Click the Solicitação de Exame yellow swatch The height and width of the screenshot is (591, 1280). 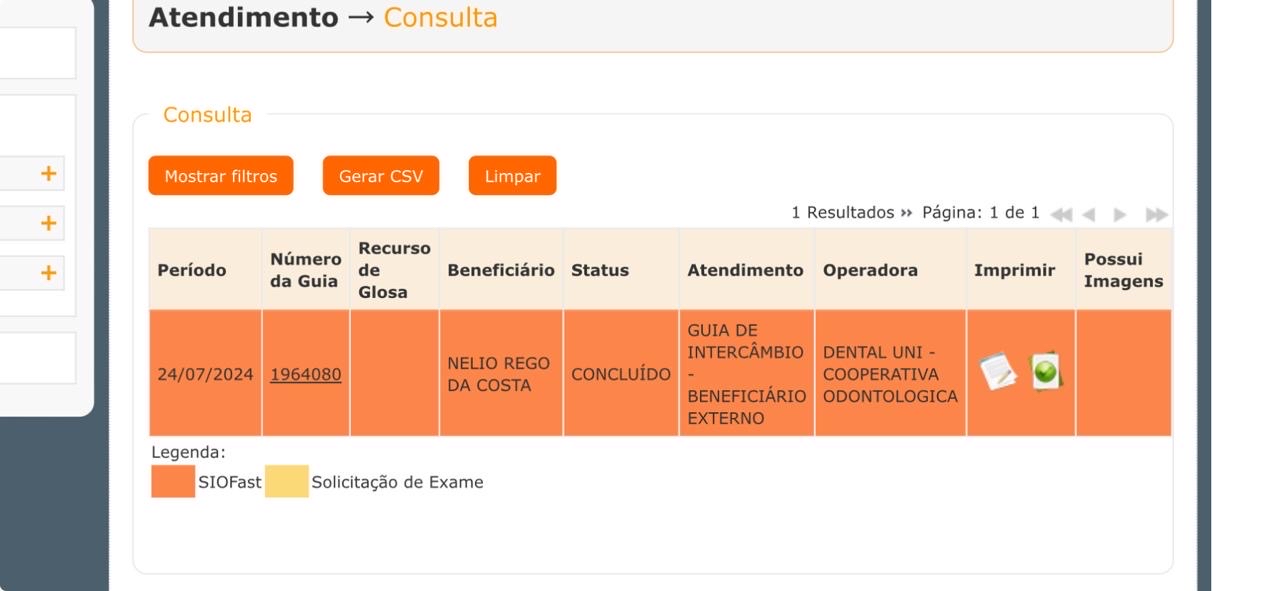tap(287, 481)
